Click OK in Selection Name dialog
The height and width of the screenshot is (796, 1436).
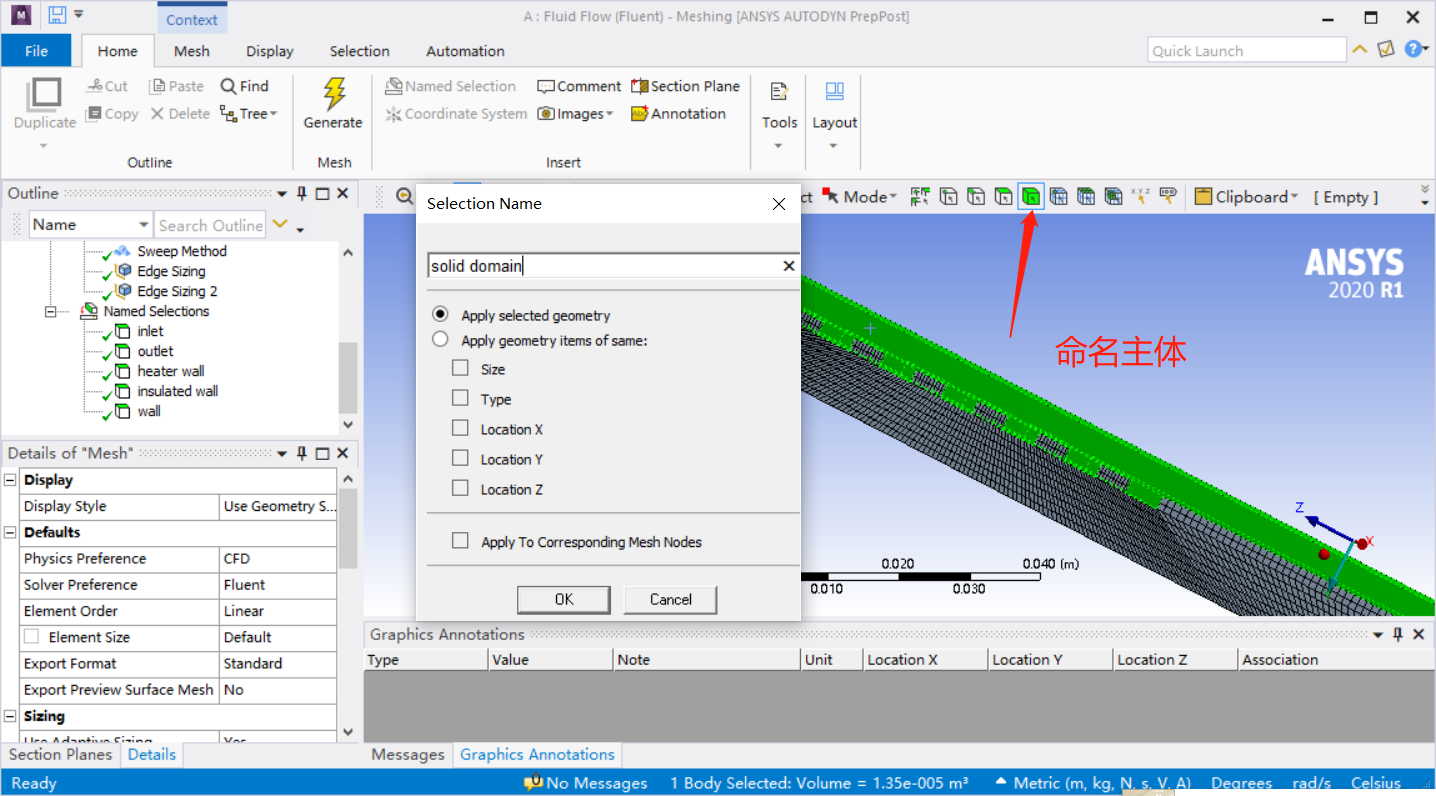[x=564, y=599]
